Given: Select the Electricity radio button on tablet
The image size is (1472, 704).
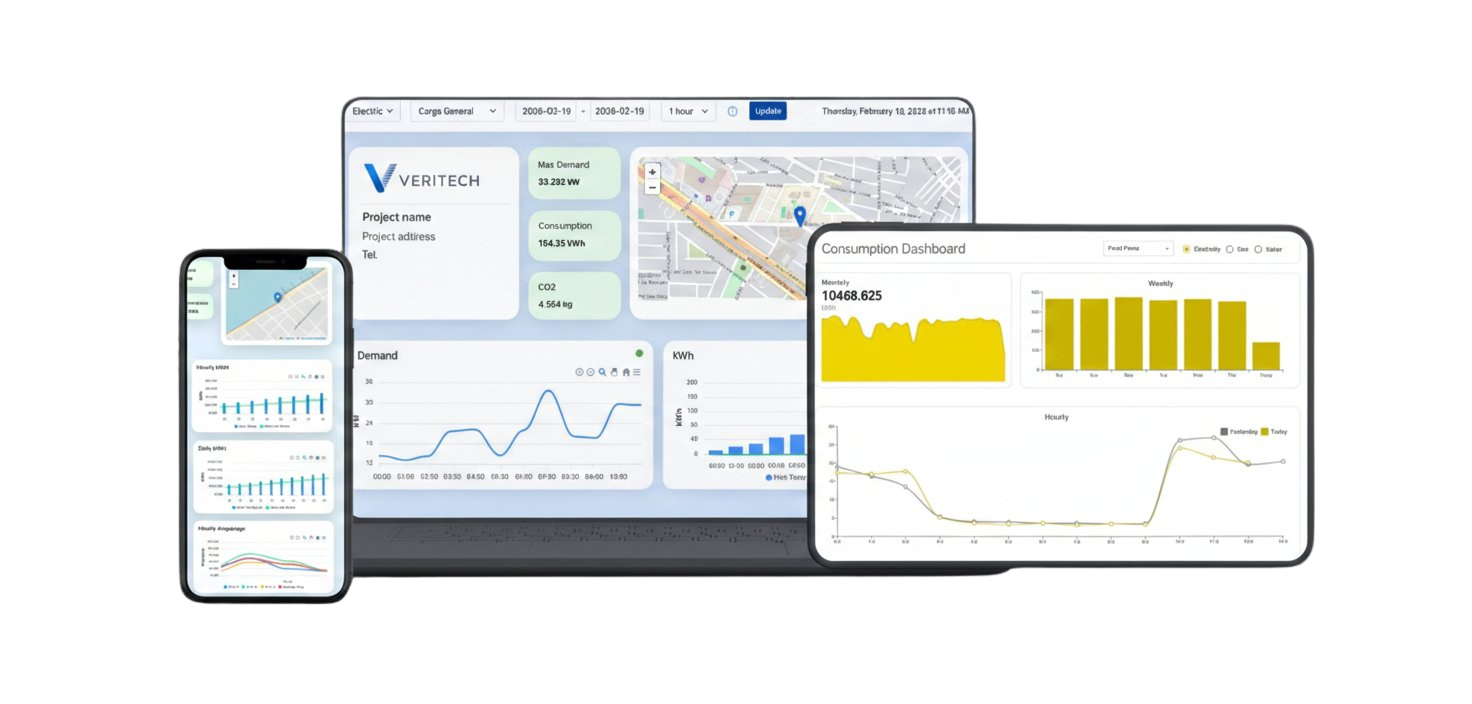Looking at the screenshot, I should [1186, 249].
